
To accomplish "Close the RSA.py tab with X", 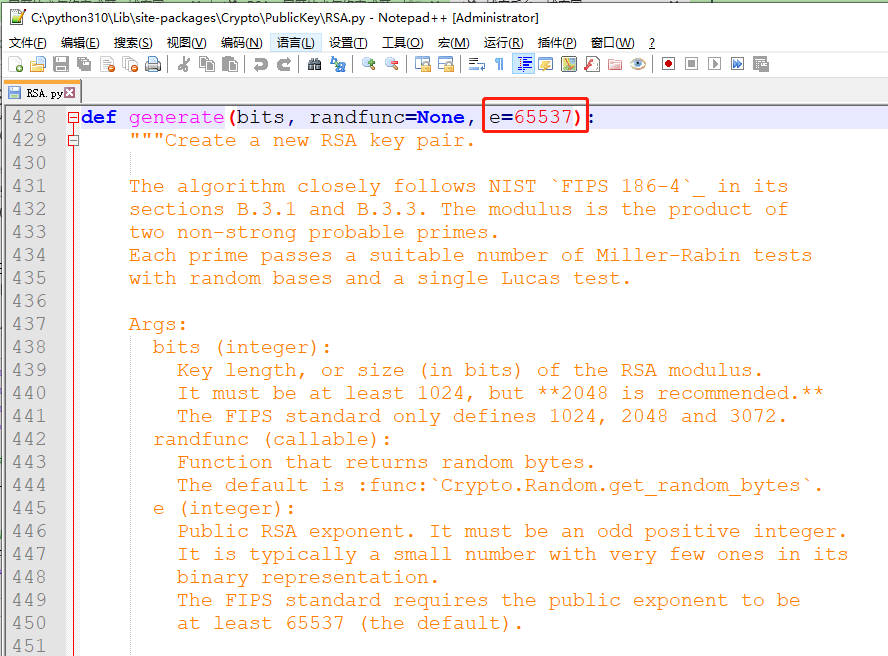I will (x=70, y=92).
